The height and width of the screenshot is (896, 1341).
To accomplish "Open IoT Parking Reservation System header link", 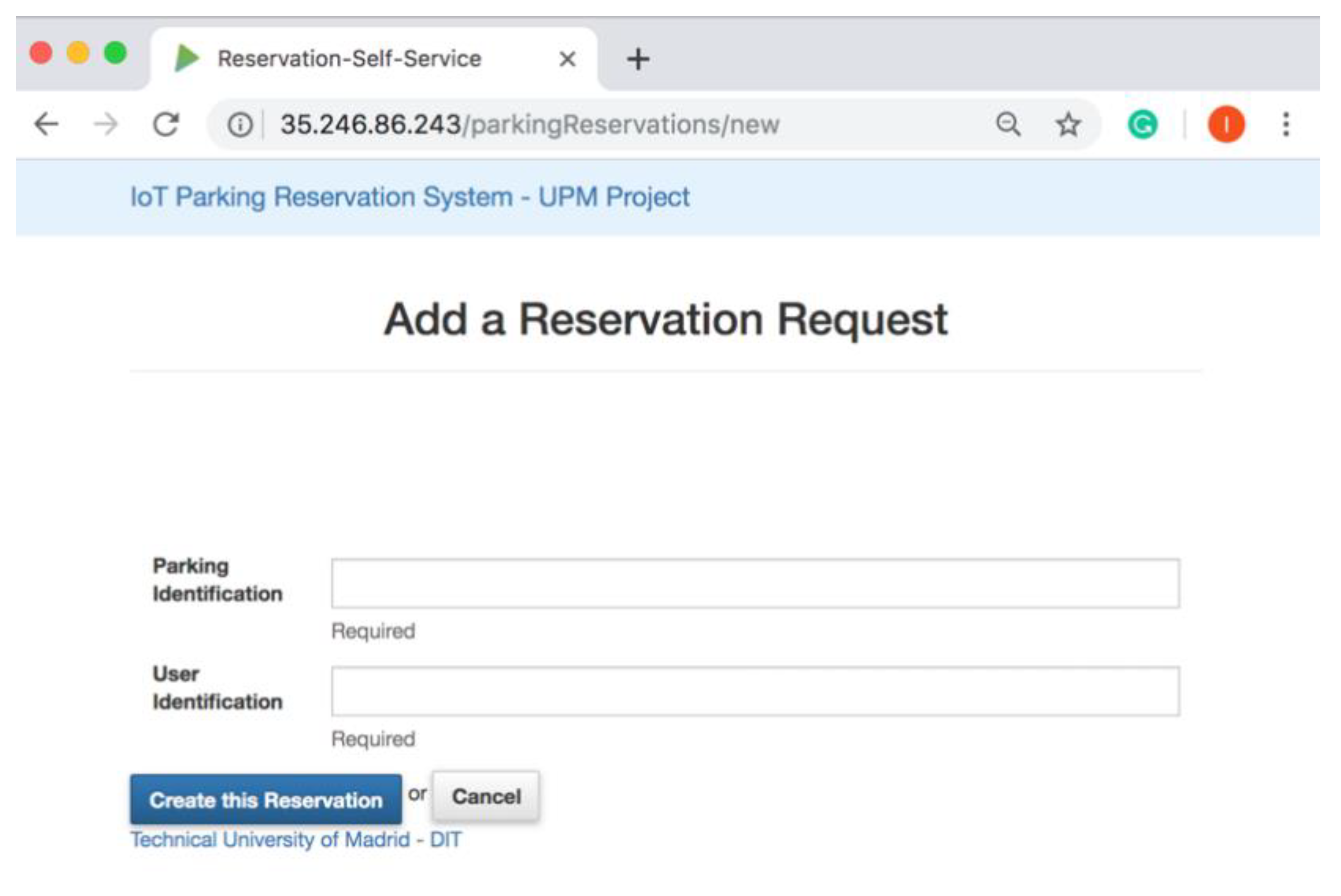I will click(410, 197).
